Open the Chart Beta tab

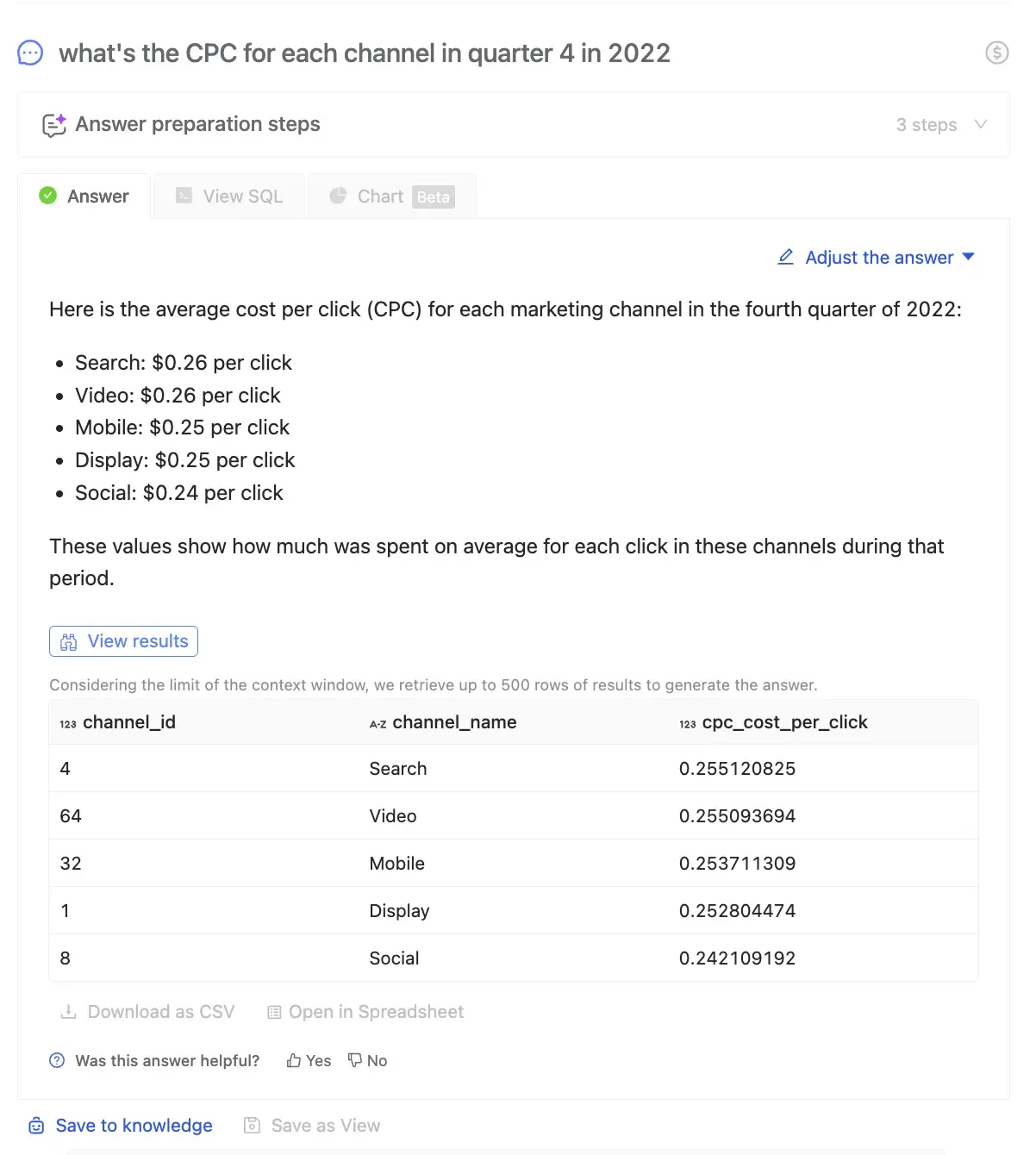[392, 197]
